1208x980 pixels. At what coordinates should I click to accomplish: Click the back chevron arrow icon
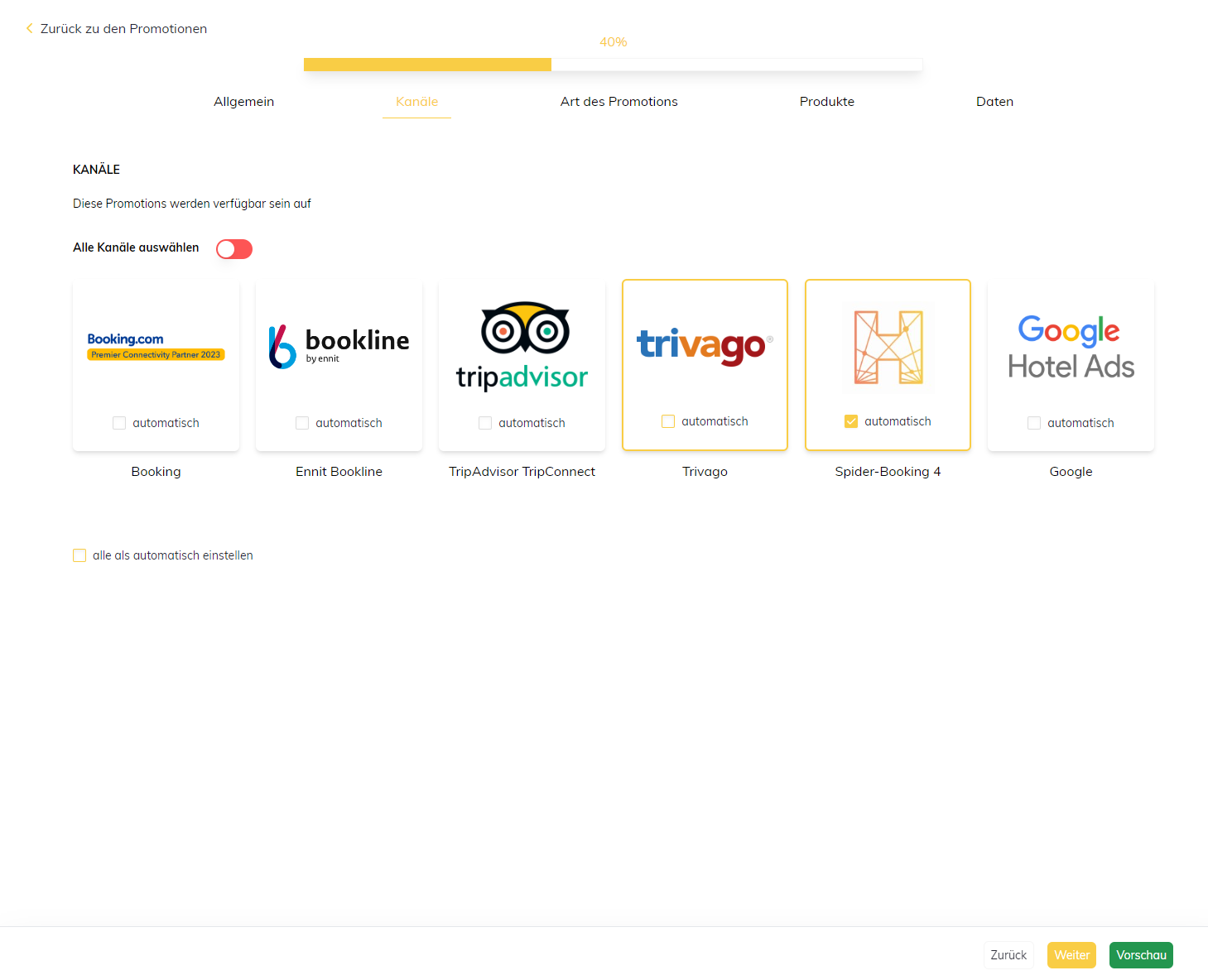coord(29,28)
